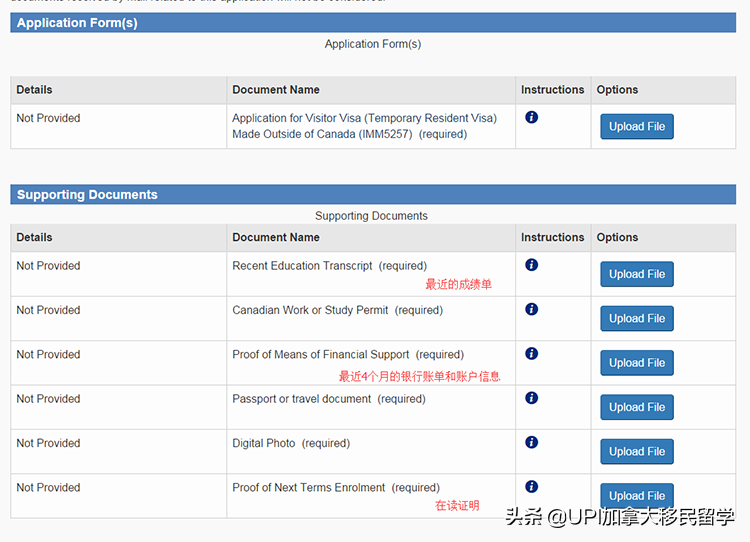Click the blue Application Form(s) section header
Viewport: 750px width, 542px height.
[372, 23]
